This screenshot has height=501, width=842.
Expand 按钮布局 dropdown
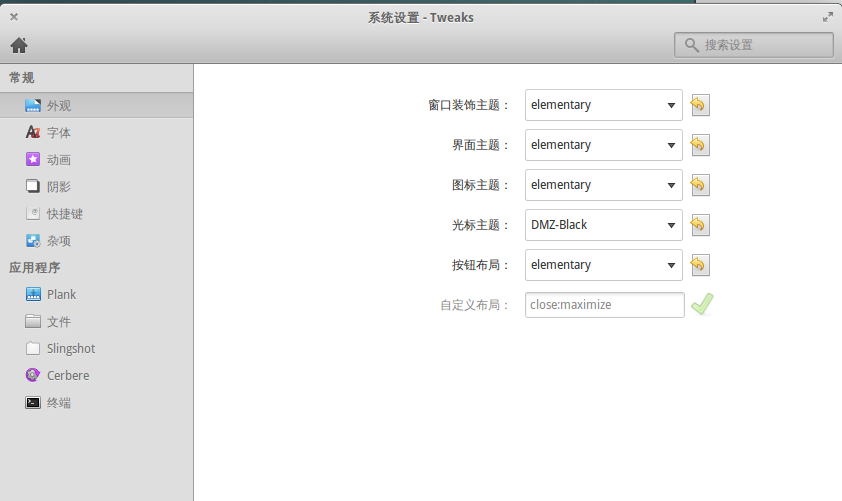click(604, 265)
